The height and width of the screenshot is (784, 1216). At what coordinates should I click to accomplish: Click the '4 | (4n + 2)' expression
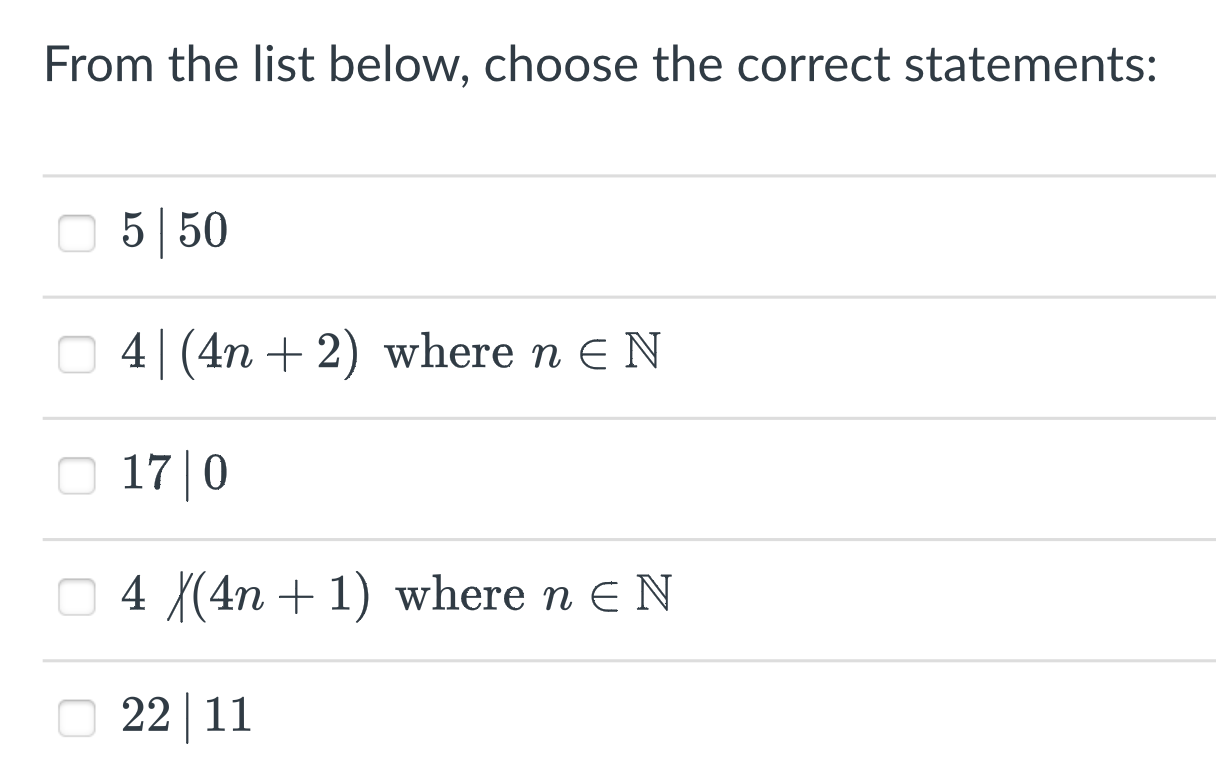[241, 353]
